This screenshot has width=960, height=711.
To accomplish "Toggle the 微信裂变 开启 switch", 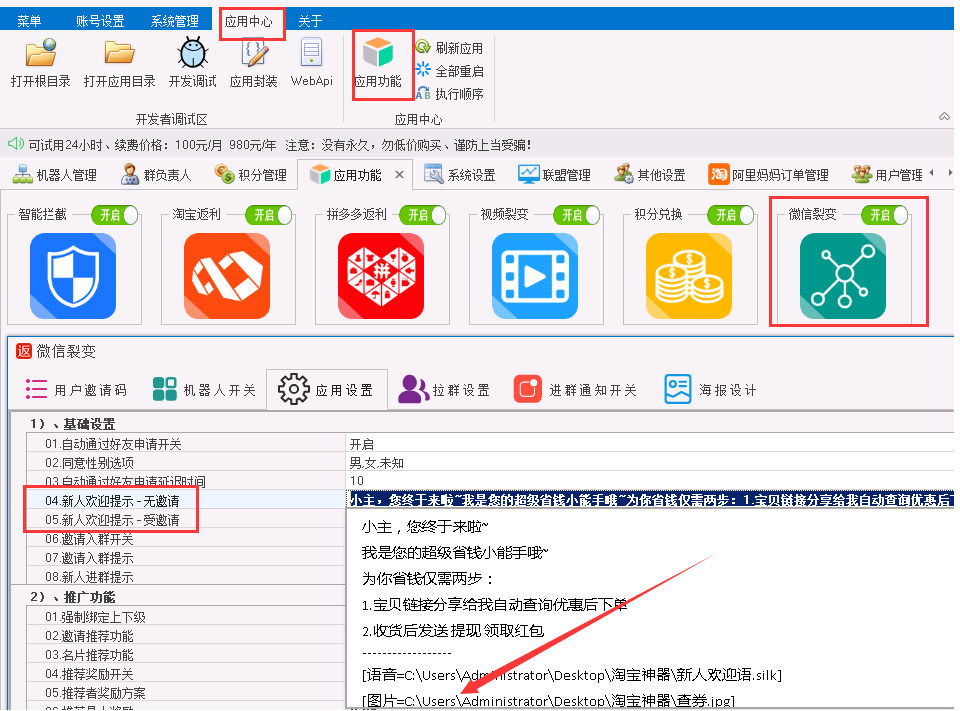I will (x=885, y=215).
